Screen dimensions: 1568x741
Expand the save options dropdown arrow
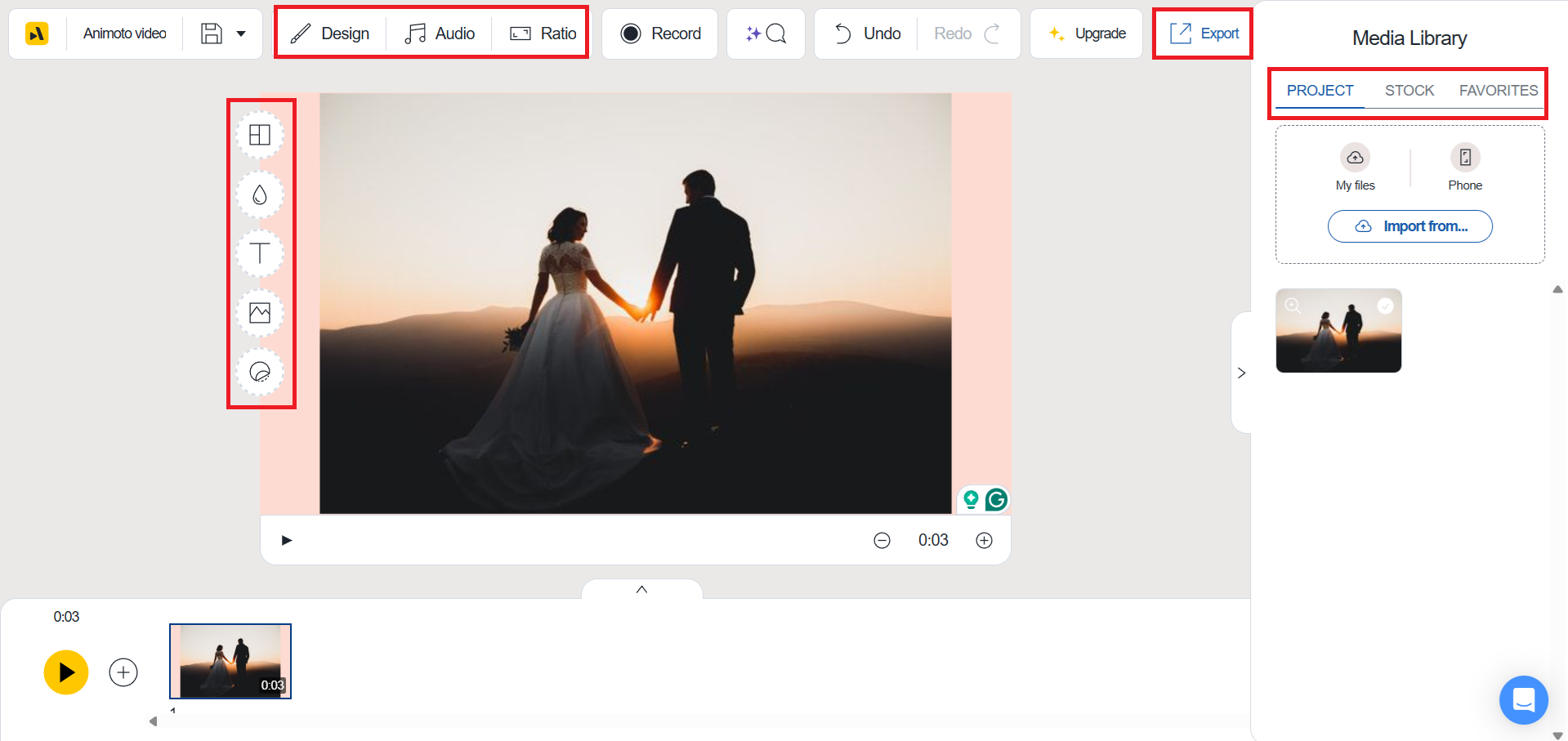pos(241,33)
